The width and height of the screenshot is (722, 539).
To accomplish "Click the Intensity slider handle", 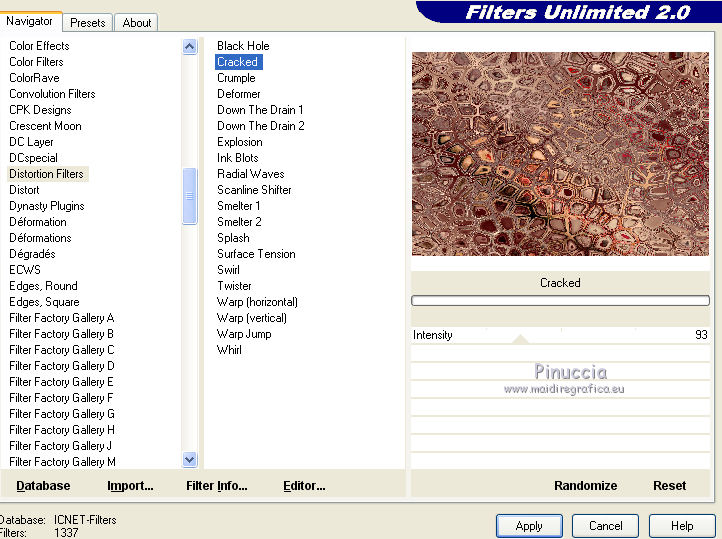I will tap(520, 339).
